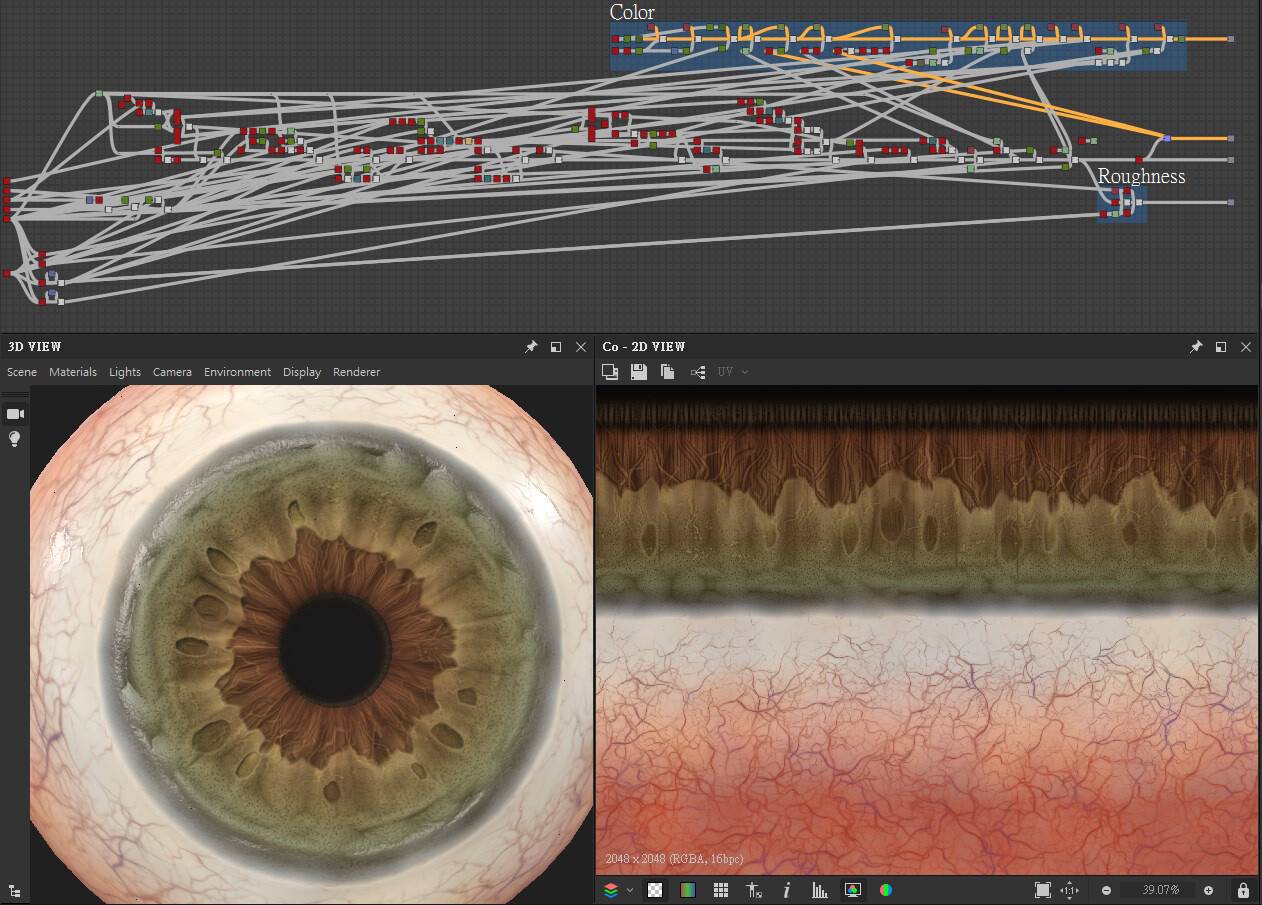The height and width of the screenshot is (905, 1262).
Task: Open the Materials menu in 3D View
Action: pyautogui.click(x=73, y=372)
